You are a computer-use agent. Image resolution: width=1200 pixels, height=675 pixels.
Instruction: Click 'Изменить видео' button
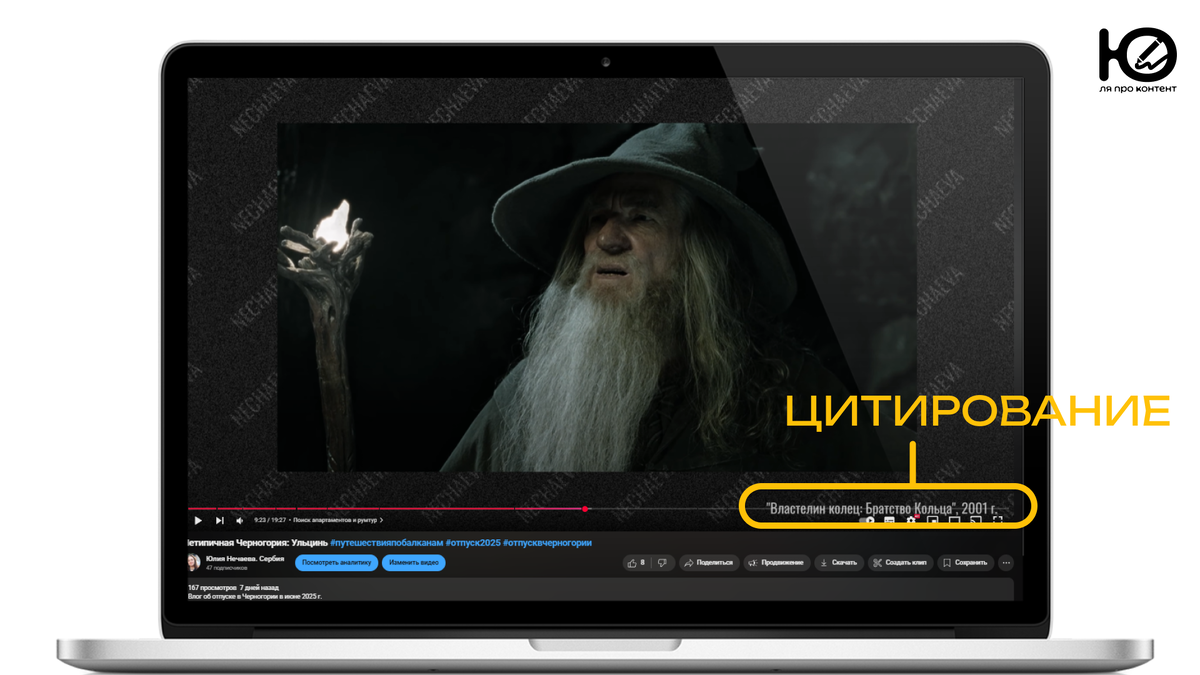[x=414, y=563]
